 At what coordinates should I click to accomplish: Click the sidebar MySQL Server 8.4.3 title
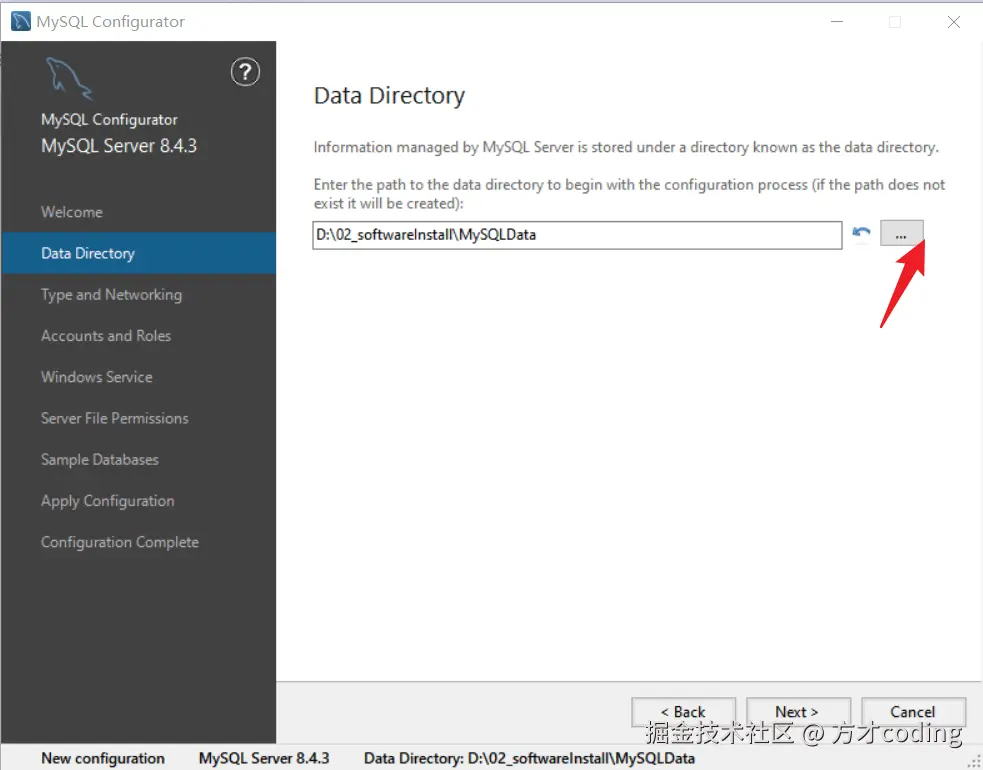click(x=119, y=146)
